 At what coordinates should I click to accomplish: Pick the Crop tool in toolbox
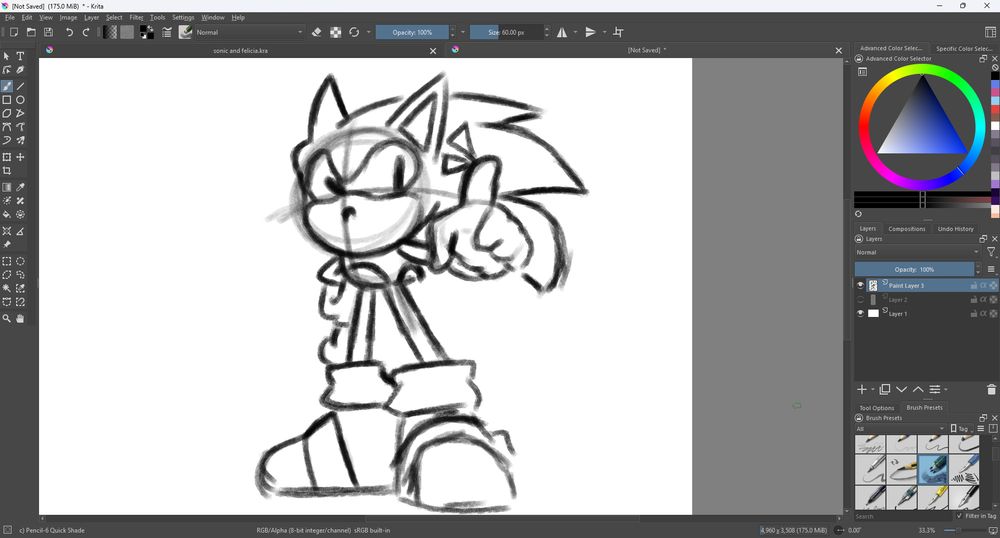[7, 171]
